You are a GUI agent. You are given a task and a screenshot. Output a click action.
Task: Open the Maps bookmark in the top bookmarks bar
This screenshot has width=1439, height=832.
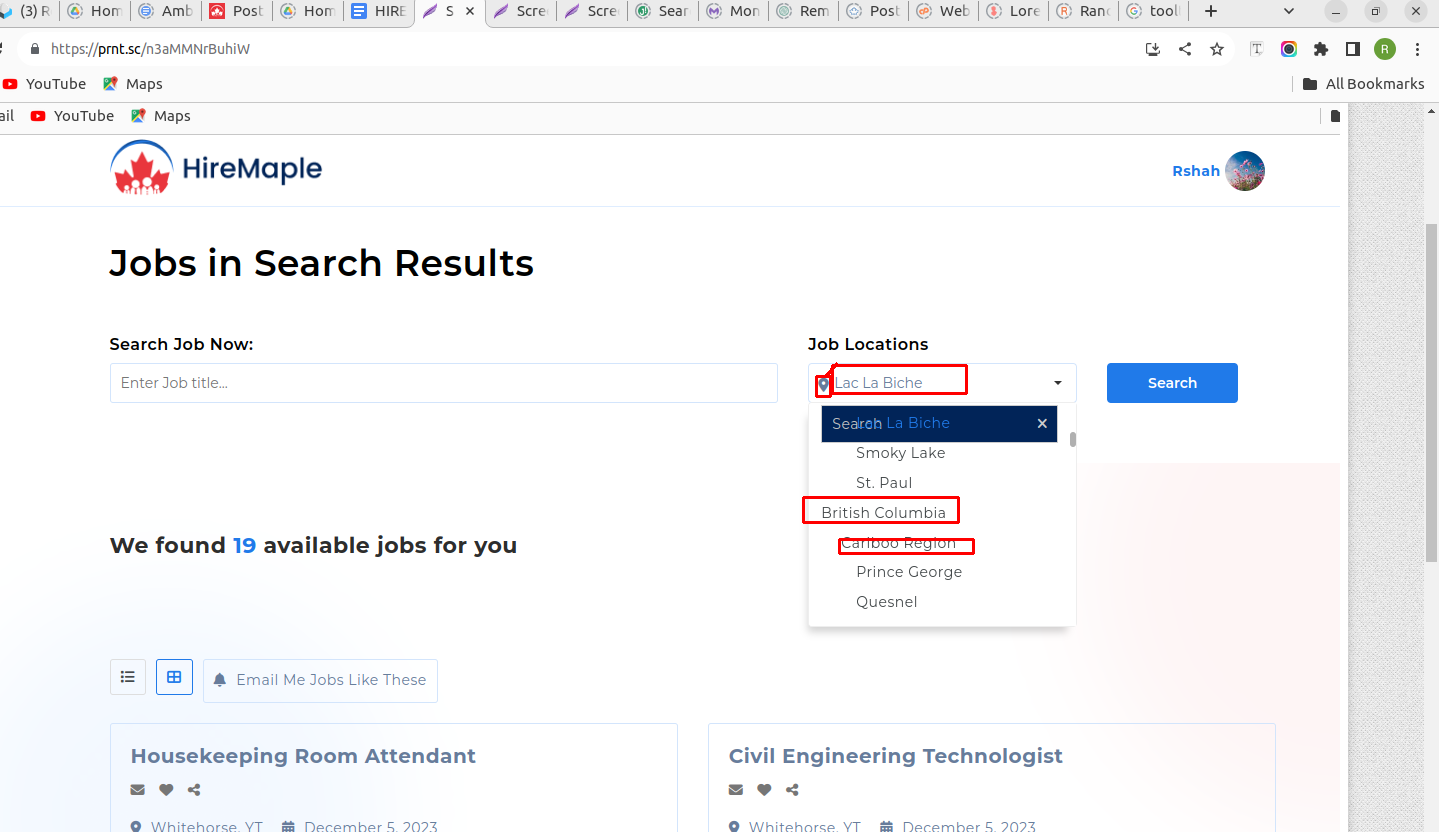[133, 84]
